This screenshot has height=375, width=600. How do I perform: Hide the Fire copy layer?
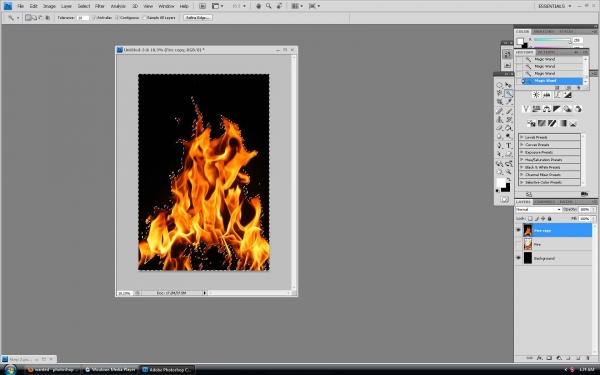pos(518,230)
